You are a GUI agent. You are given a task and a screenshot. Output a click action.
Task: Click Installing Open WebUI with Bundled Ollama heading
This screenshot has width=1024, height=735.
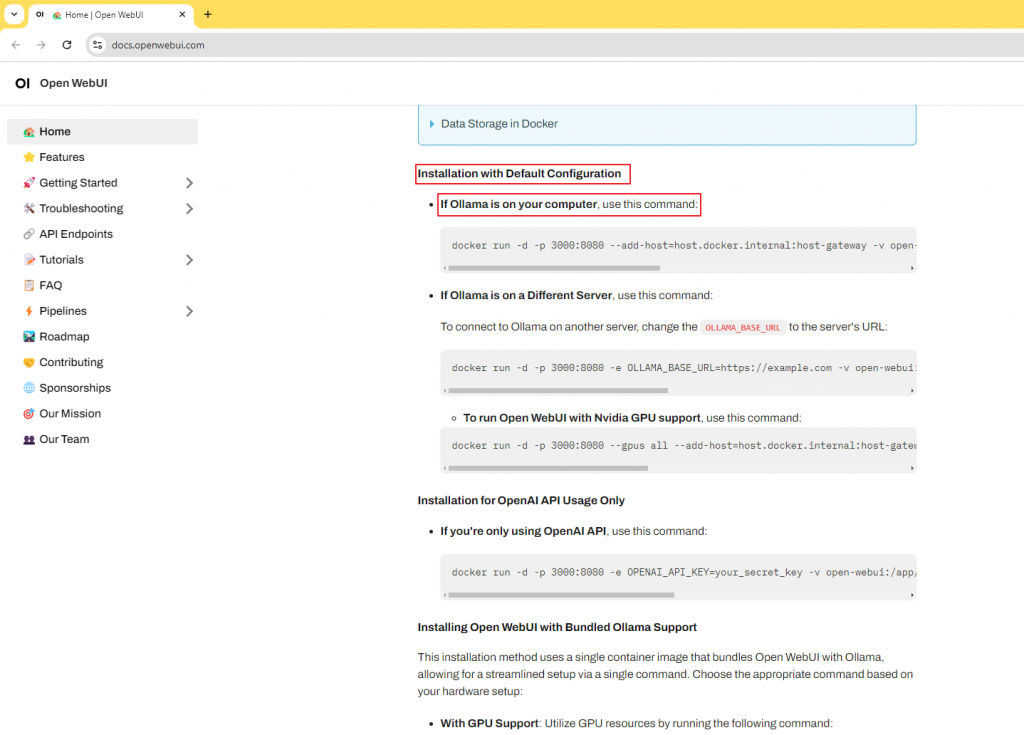[x=557, y=627]
